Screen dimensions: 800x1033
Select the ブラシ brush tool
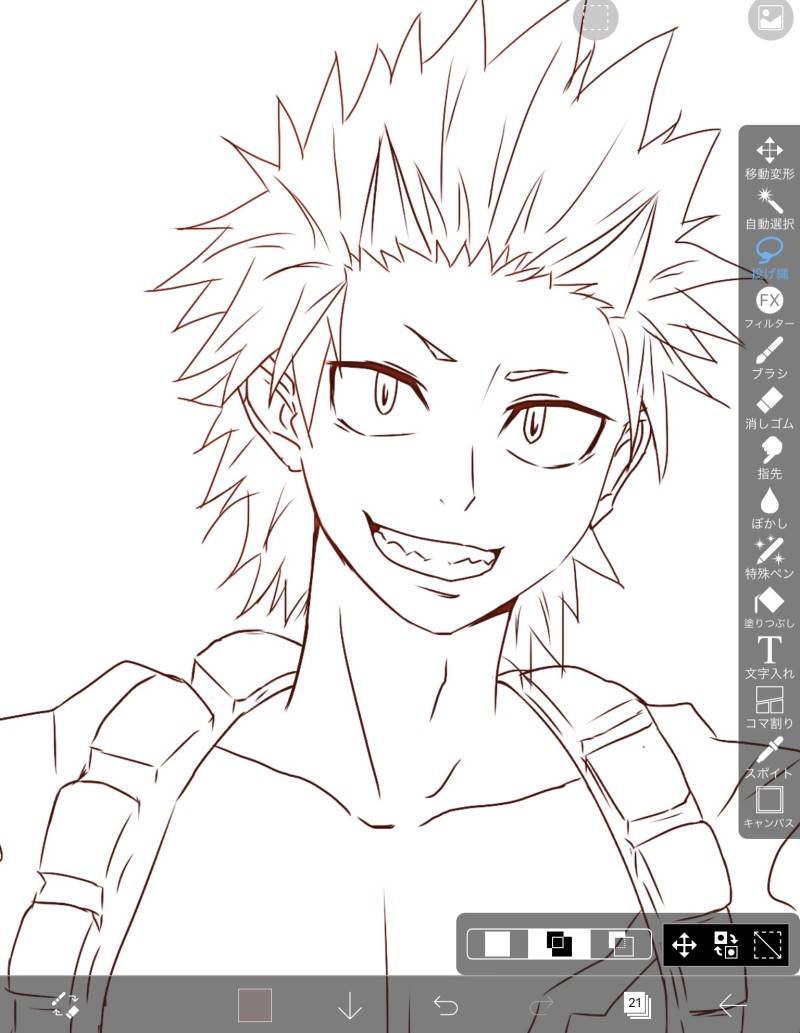click(x=769, y=358)
